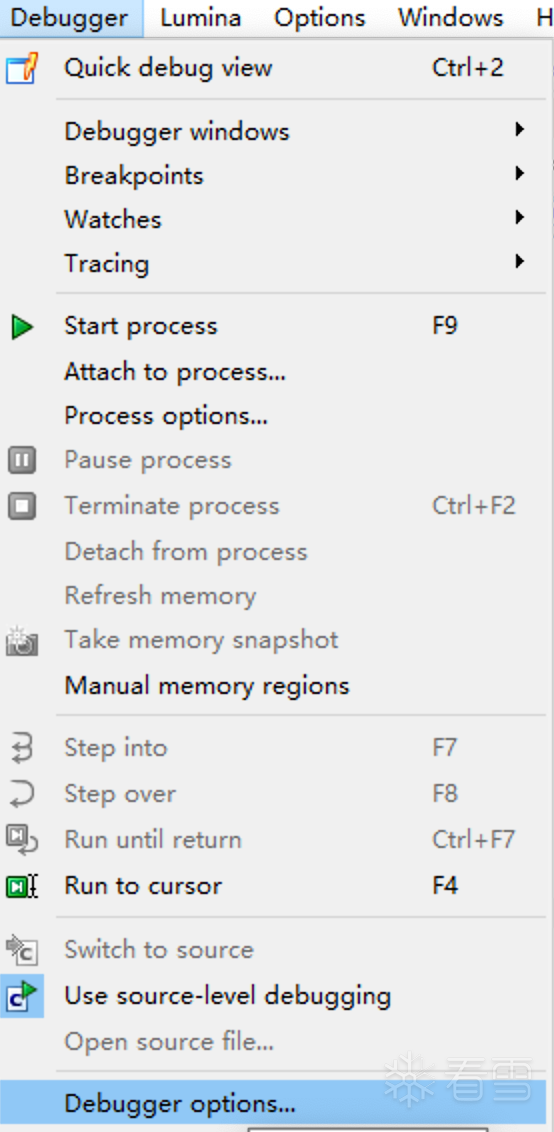This screenshot has height=1132, width=554.
Task: Click the Terminate process stop icon
Action: click(x=22, y=506)
